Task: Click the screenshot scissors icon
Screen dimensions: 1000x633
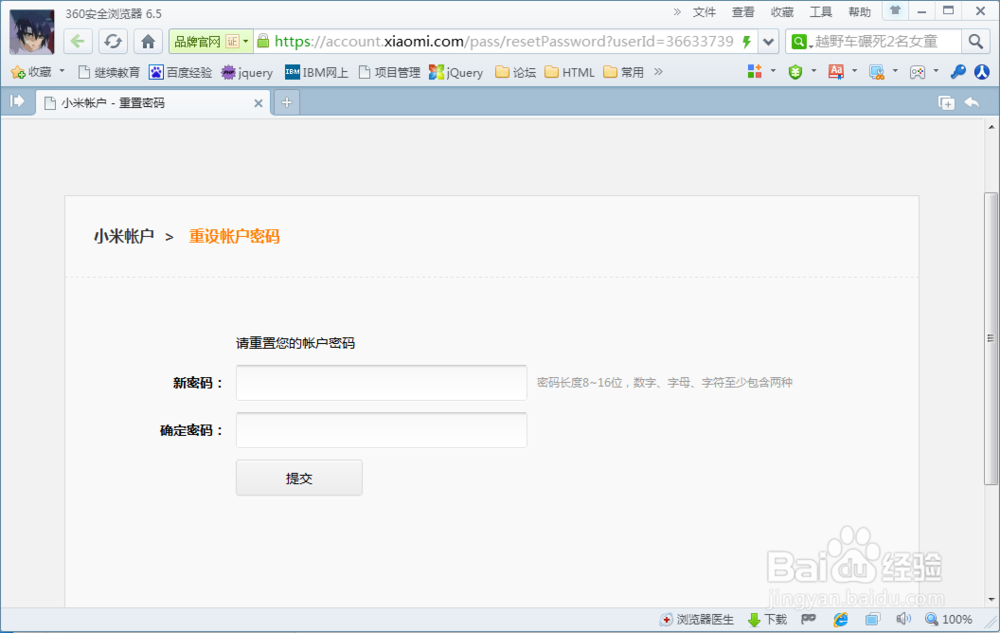Action: [877, 72]
